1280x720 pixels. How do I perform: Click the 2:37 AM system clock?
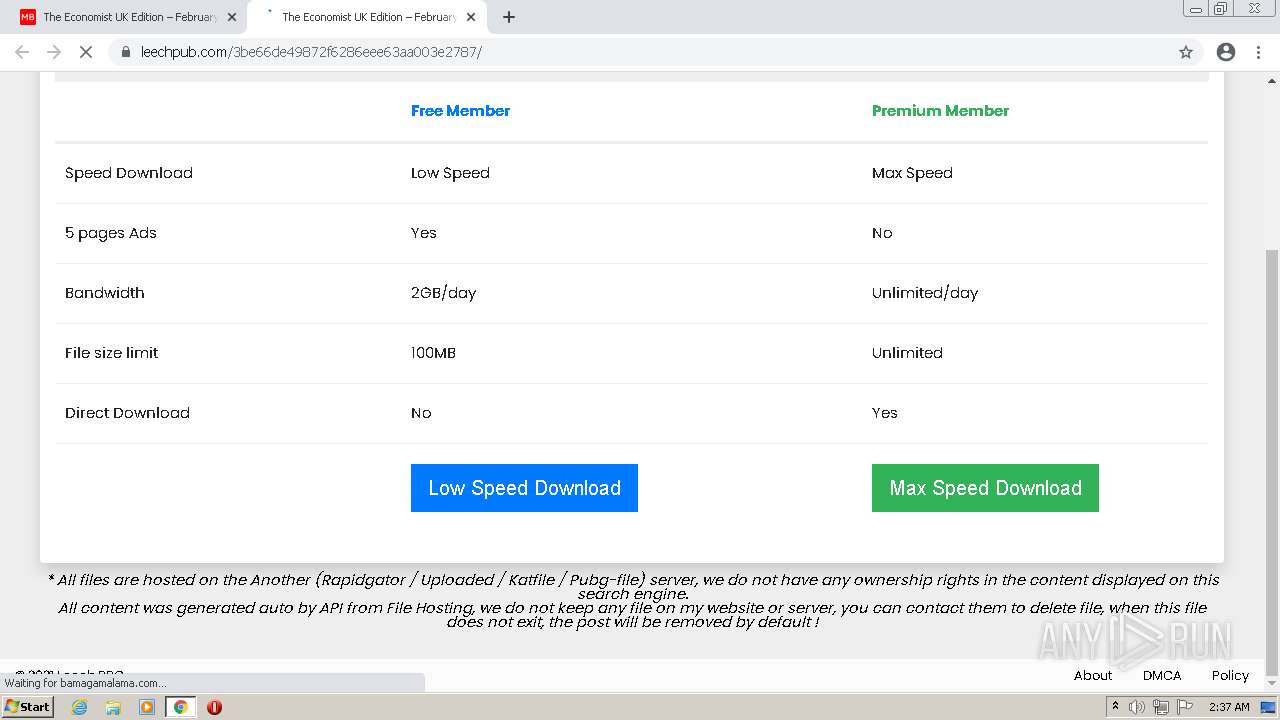[x=1229, y=707]
